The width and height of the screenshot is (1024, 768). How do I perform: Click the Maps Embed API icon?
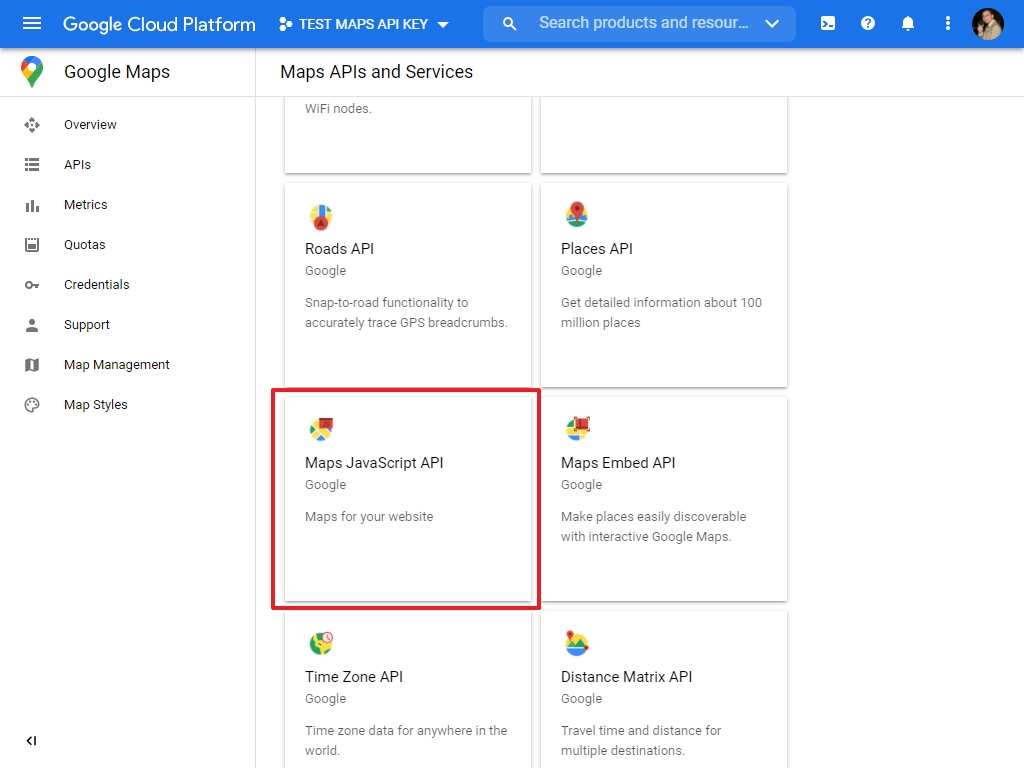point(577,428)
